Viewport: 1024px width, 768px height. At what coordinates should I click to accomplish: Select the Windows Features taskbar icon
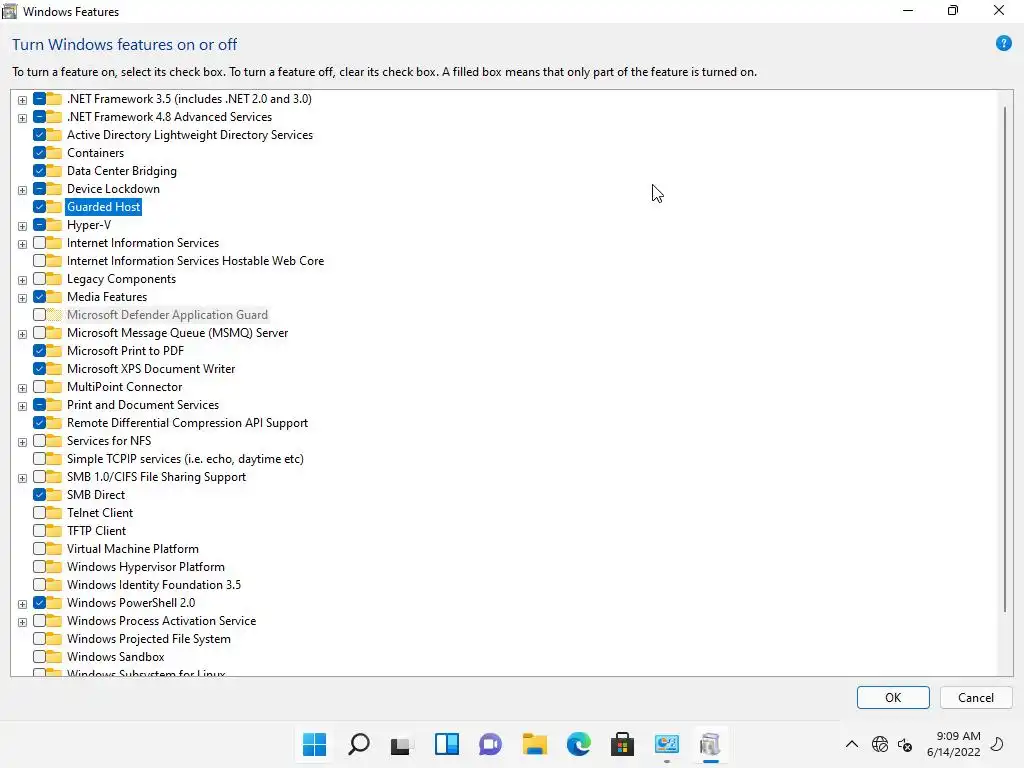(x=710, y=744)
